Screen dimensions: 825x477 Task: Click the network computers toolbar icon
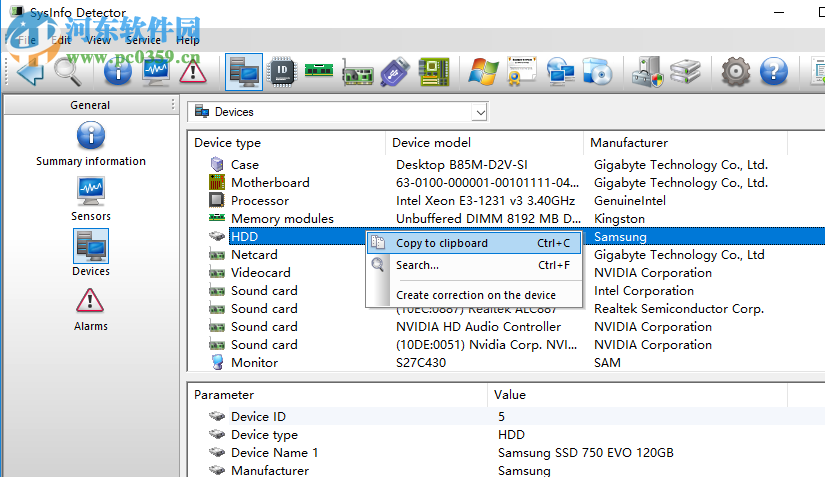(560, 72)
